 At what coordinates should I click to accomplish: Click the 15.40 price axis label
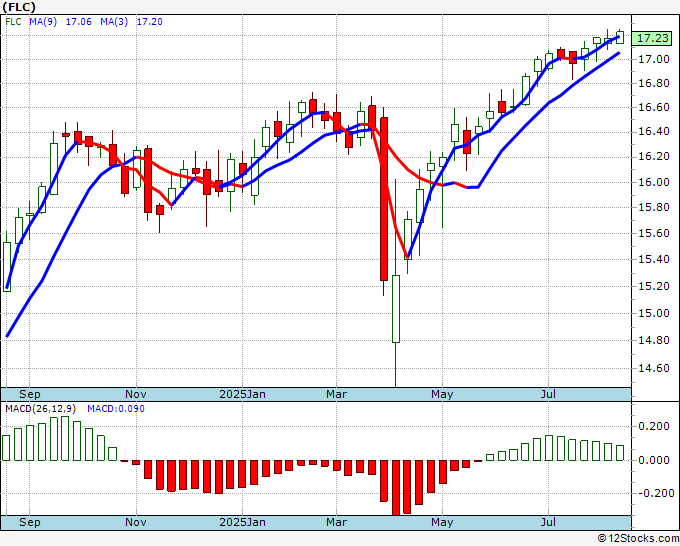pos(654,259)
